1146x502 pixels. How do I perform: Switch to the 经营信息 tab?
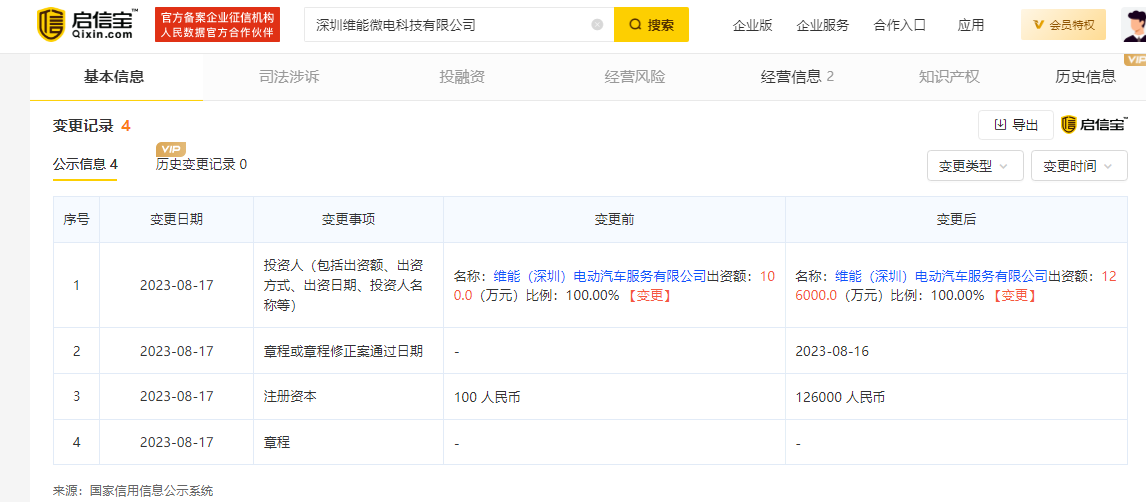pos(797,77)
